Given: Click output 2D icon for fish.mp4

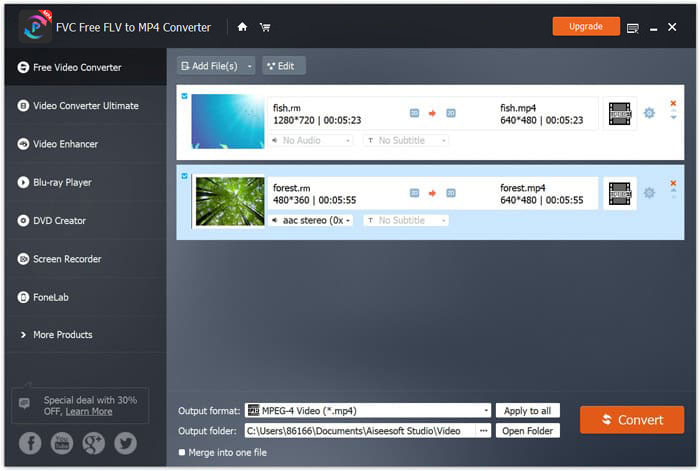Looking at the screenshot, I should 451,113.
